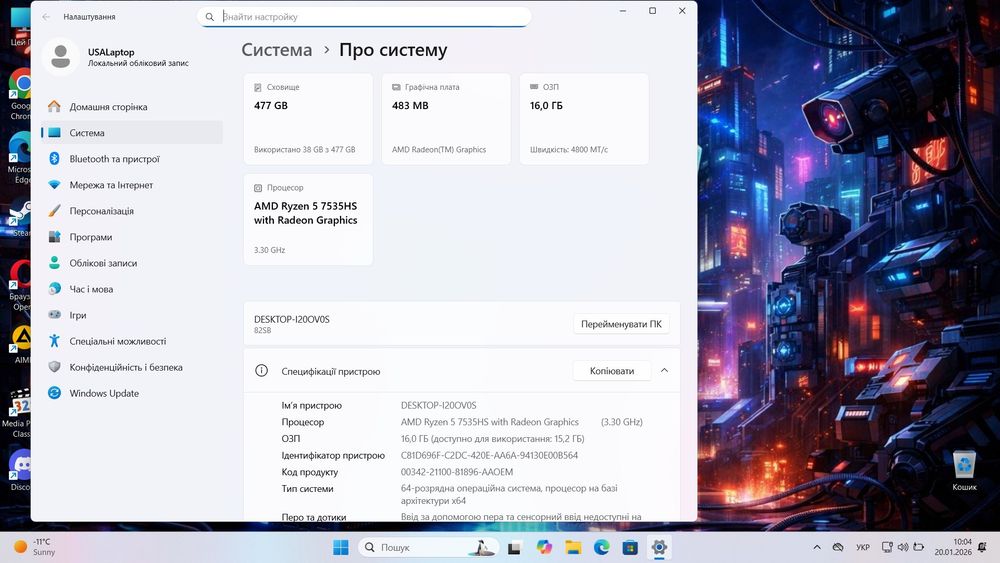
Task: Click the DESKTOP-I20OV0S device name value
Action: pos(439,405)
